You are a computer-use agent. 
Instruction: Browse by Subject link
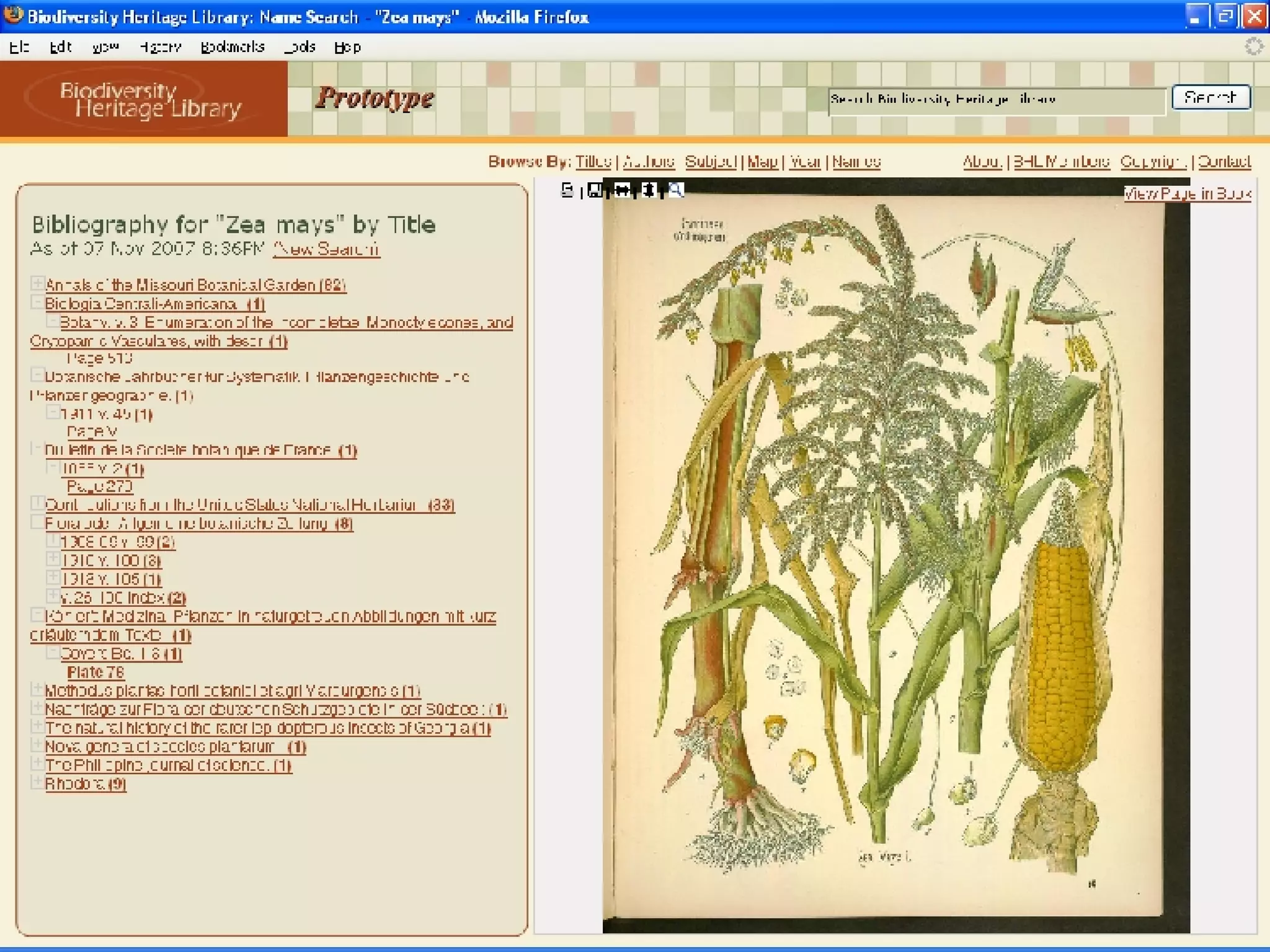[x=711, y=162]
